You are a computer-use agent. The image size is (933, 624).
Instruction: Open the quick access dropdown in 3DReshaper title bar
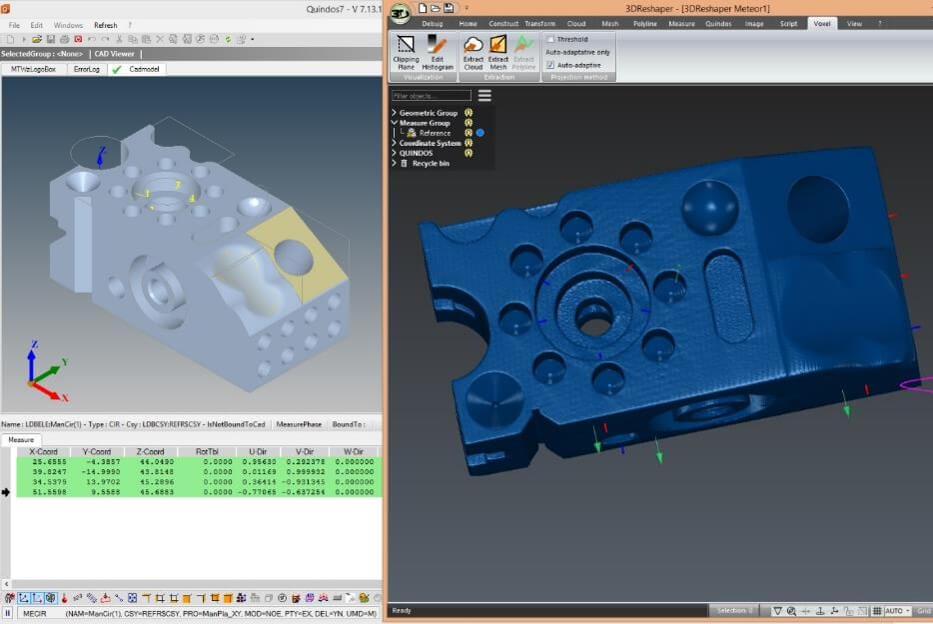pyautogui.click(x=466, y=8)
